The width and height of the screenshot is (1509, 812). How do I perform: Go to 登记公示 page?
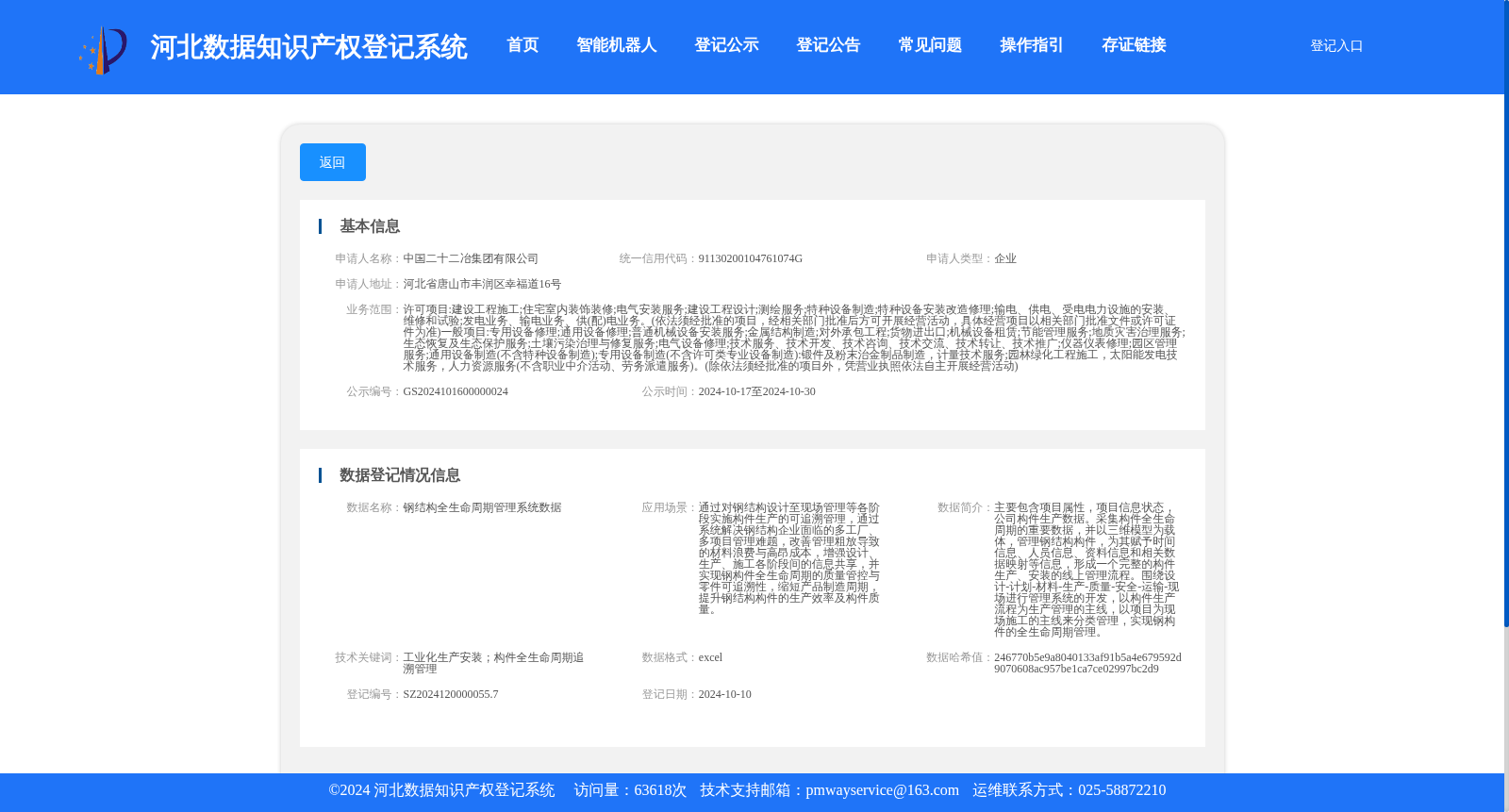[x=726, y=45]
